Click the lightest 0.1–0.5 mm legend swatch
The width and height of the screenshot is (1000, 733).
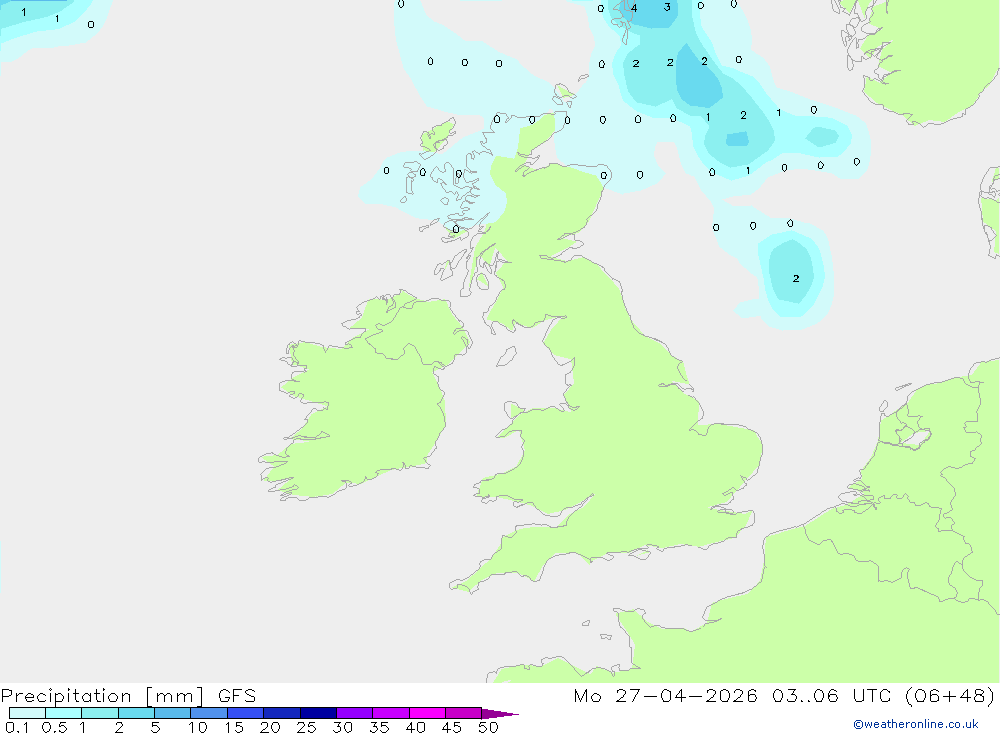click(x=27, y=713)
